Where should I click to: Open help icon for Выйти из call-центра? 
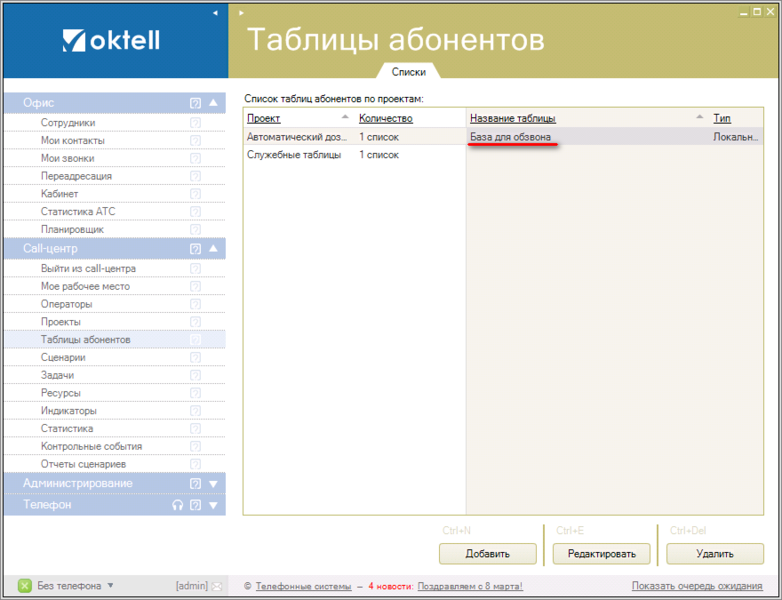[x=196, y=269]
